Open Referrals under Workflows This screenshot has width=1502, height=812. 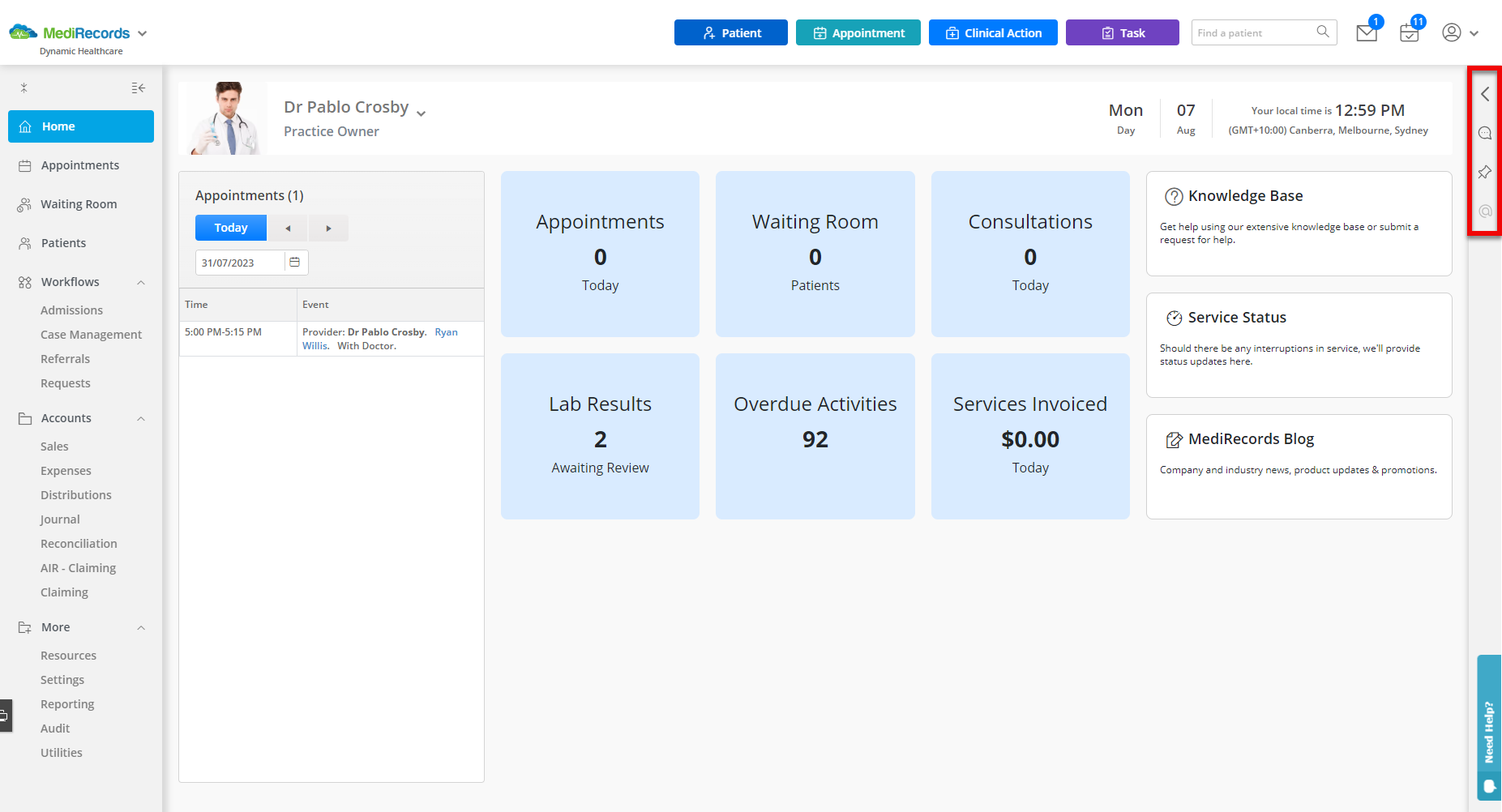tap(65, 359)
